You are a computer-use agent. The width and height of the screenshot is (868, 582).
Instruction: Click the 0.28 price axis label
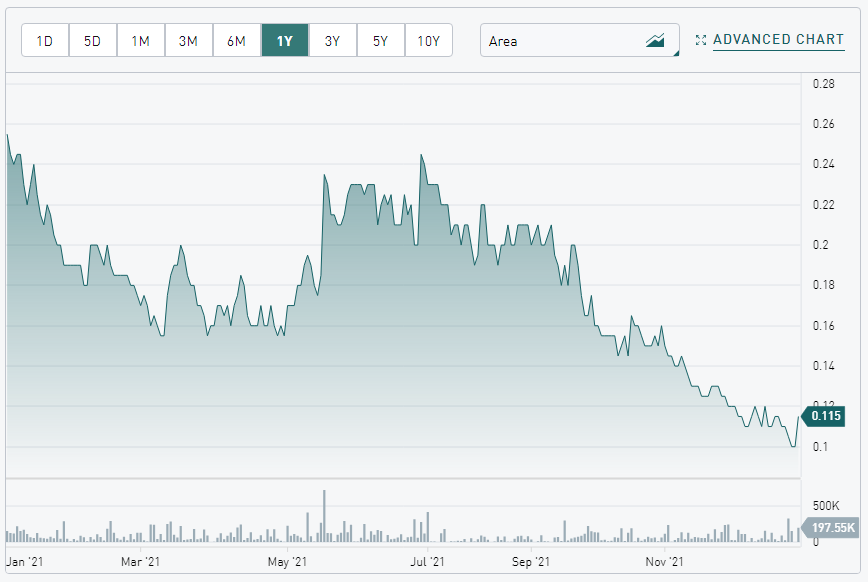click(824, 84)
